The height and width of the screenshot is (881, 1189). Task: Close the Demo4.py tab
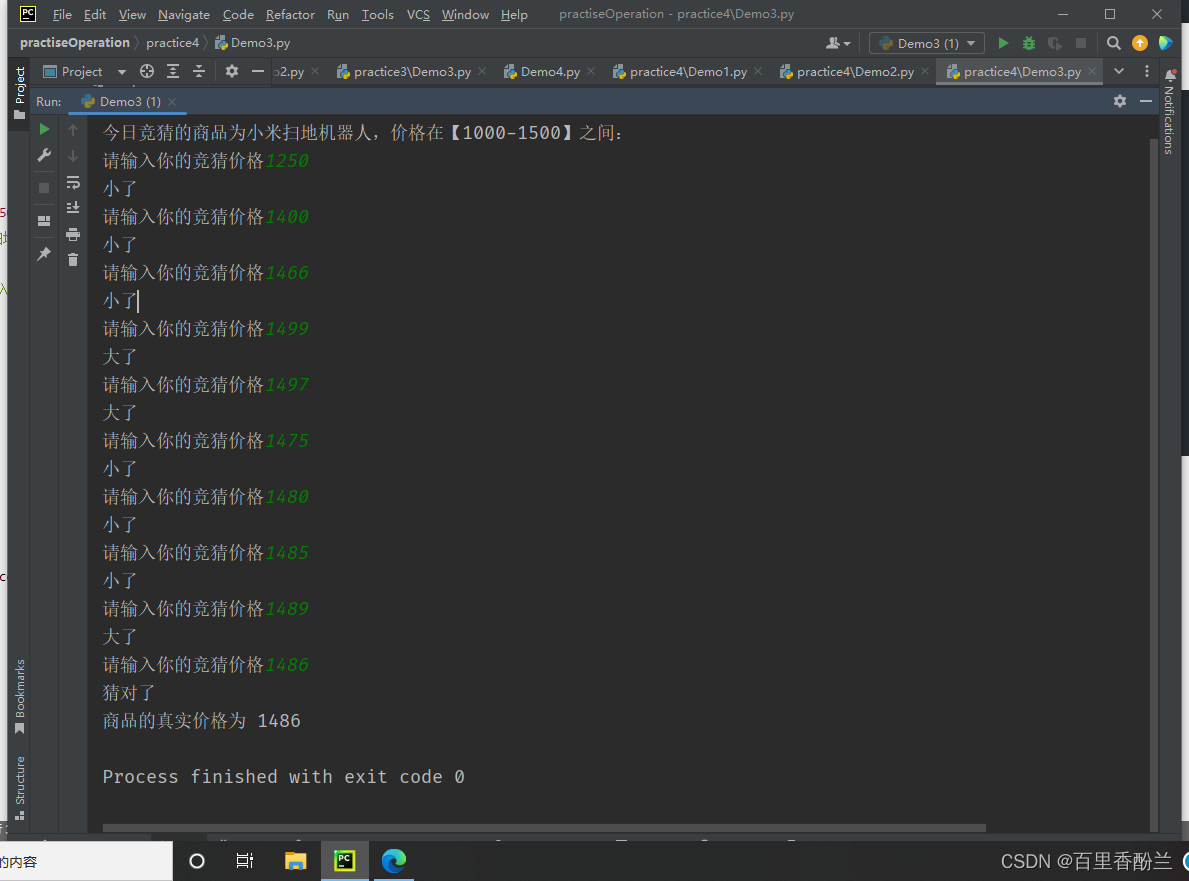coord(591,71)
